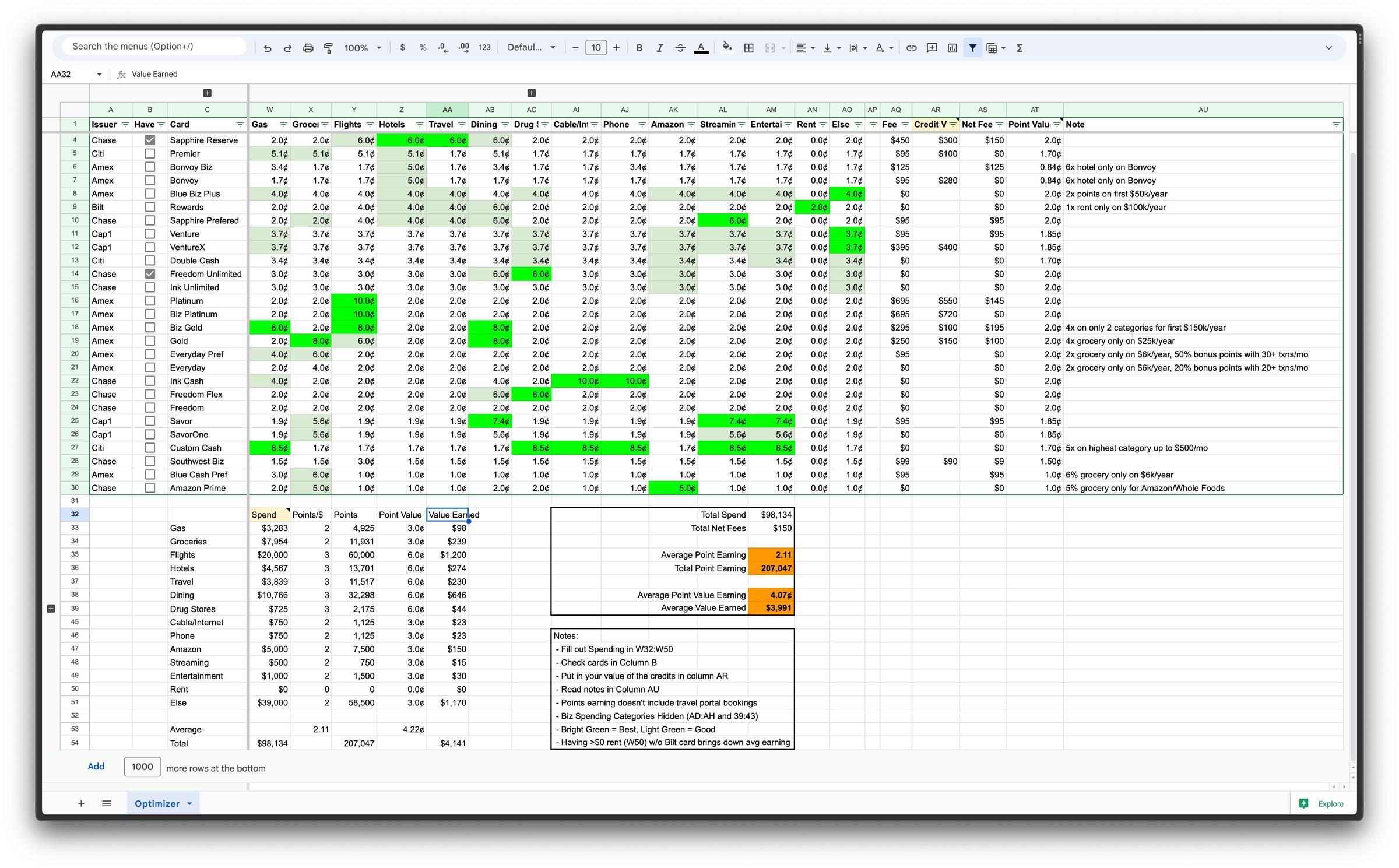The width and height of the screenshot is (1399, 868).
Task: Open the all sheets list menu
Action: click(x=107, y=803)
